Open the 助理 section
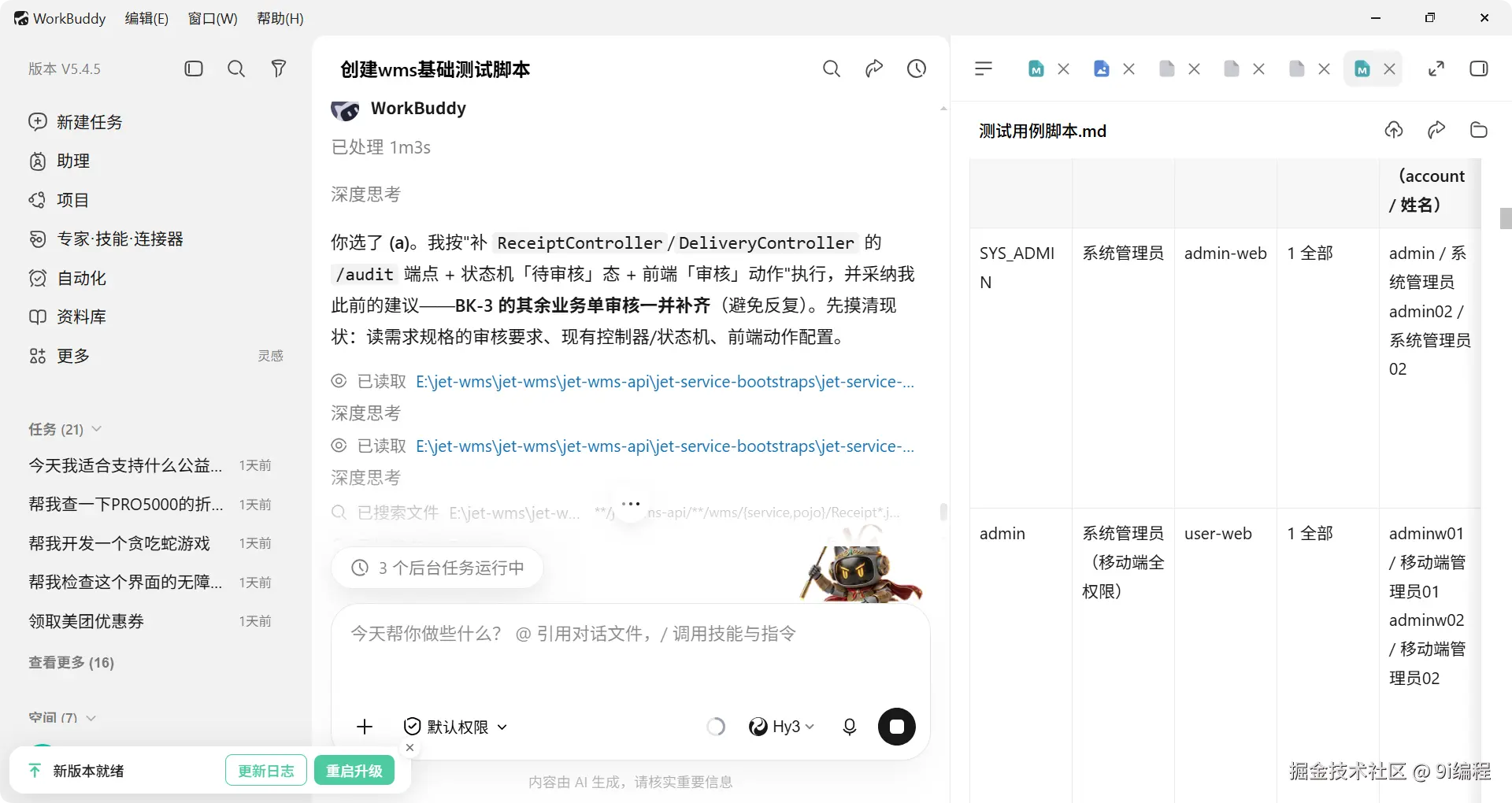This screenshot has width=1512, height=803. pyautogui.click(x=60, y=161)
